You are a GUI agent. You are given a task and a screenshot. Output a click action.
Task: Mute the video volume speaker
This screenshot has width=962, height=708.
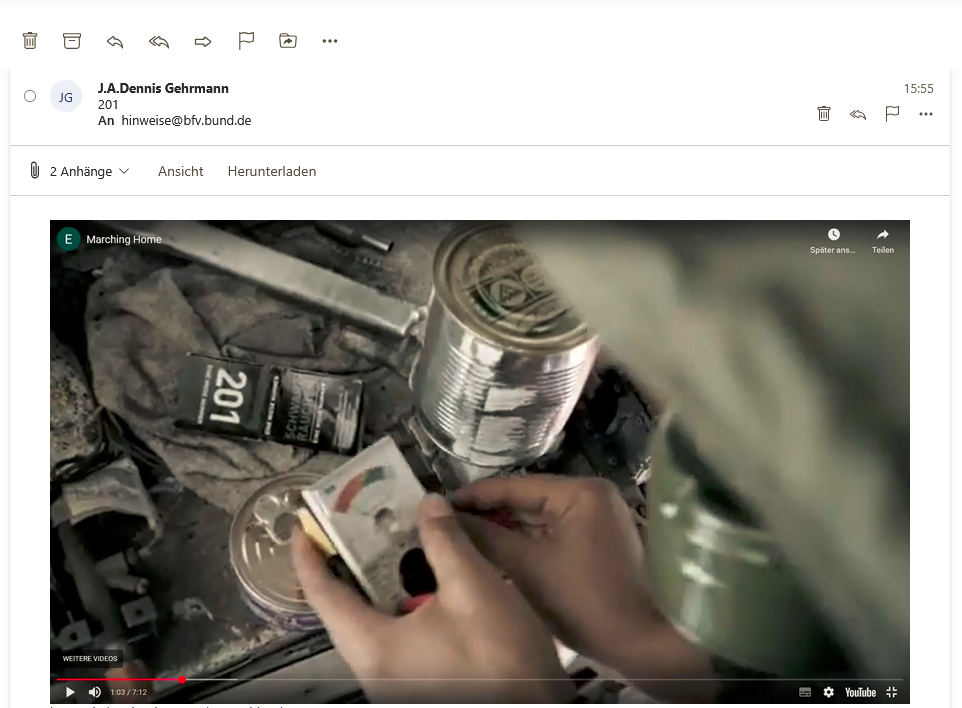[x=95, y=692]
